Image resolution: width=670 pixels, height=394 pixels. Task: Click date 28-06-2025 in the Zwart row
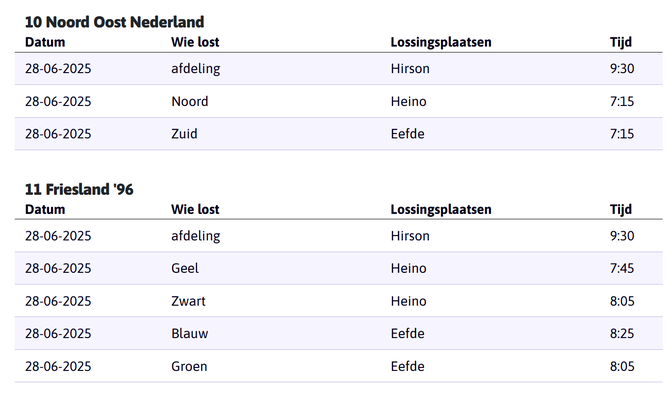(x=58, y=301)
